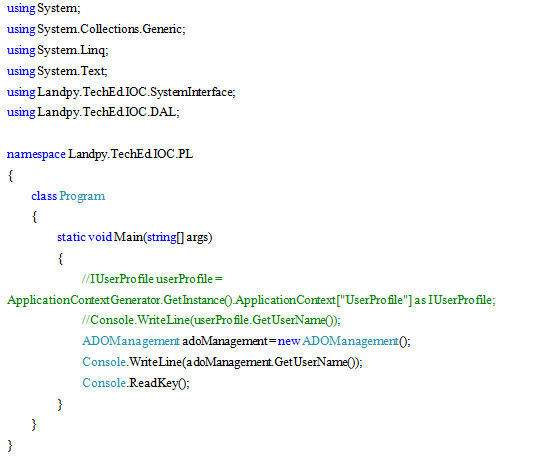Click the static keyword
The width and height of the screenshot is (552, 461).
pyautogui.click(x=71, y=237)
